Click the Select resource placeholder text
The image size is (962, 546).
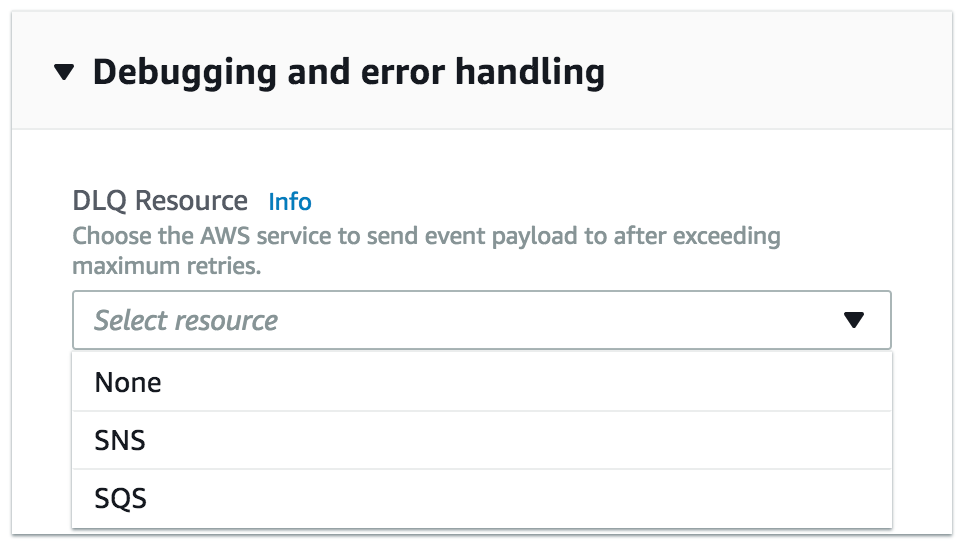coord(186,321)
